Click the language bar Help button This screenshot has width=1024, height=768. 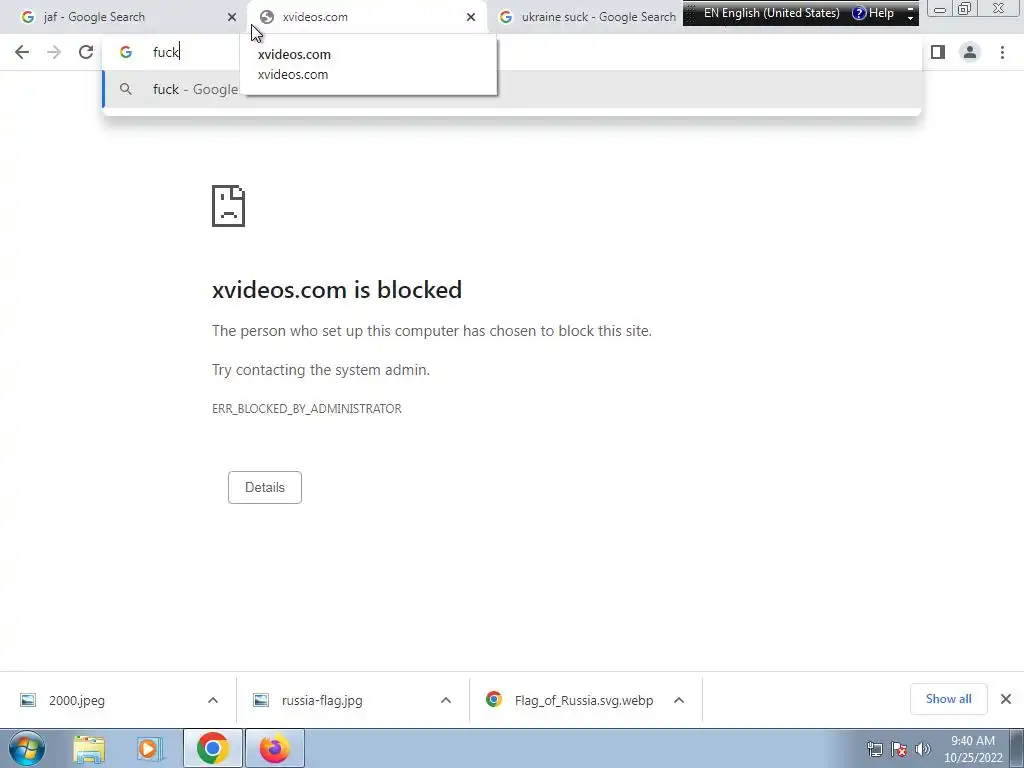874,13
